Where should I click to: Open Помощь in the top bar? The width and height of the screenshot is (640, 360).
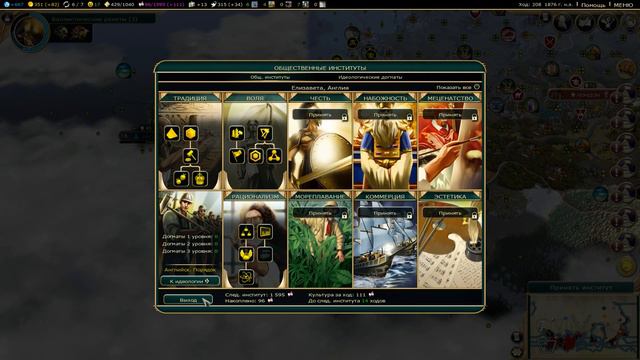(593, 4)
